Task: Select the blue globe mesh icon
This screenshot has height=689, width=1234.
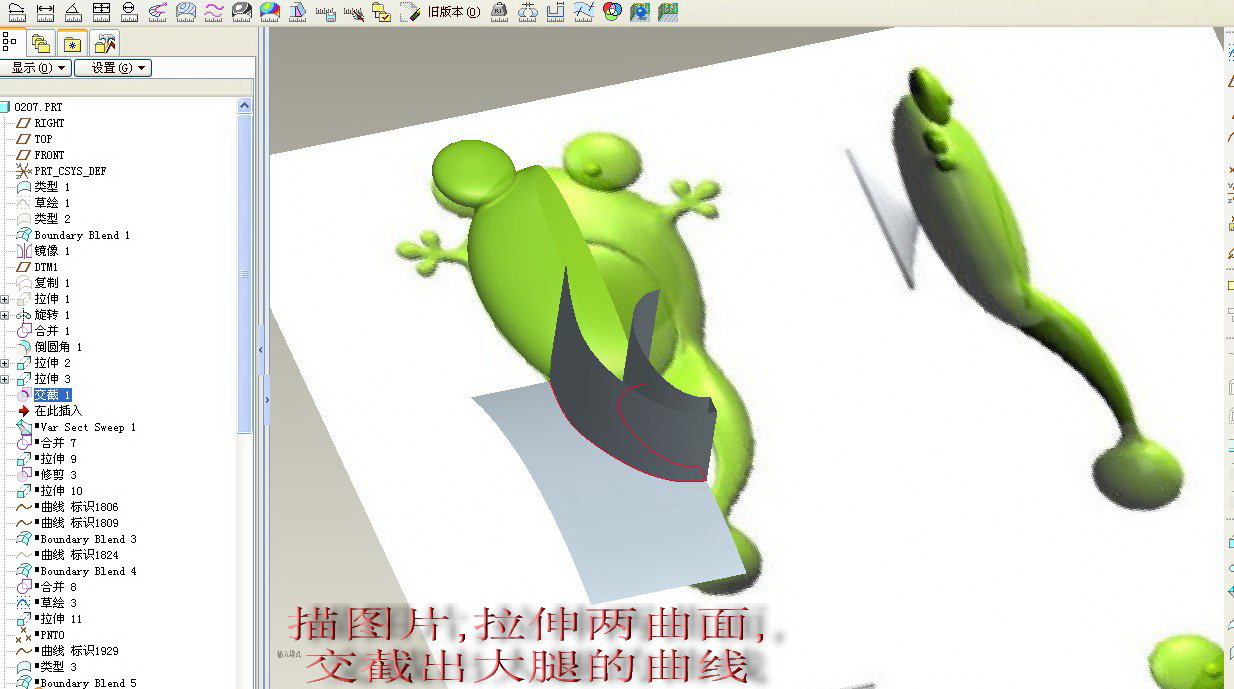Action: 640,12
